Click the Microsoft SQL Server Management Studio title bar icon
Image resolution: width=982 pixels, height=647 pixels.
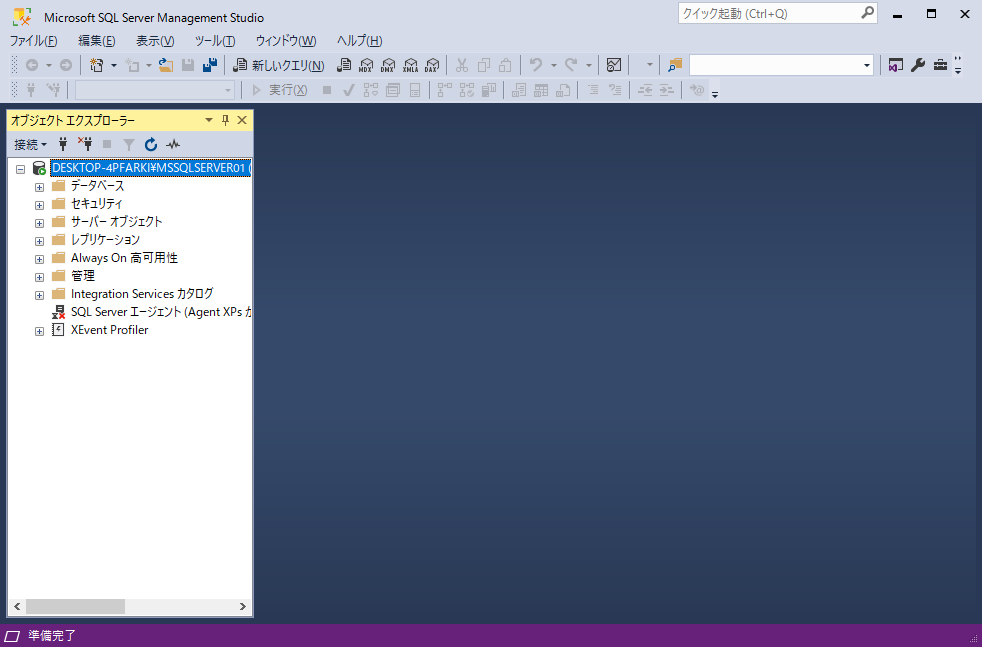[x=21, y=18]
